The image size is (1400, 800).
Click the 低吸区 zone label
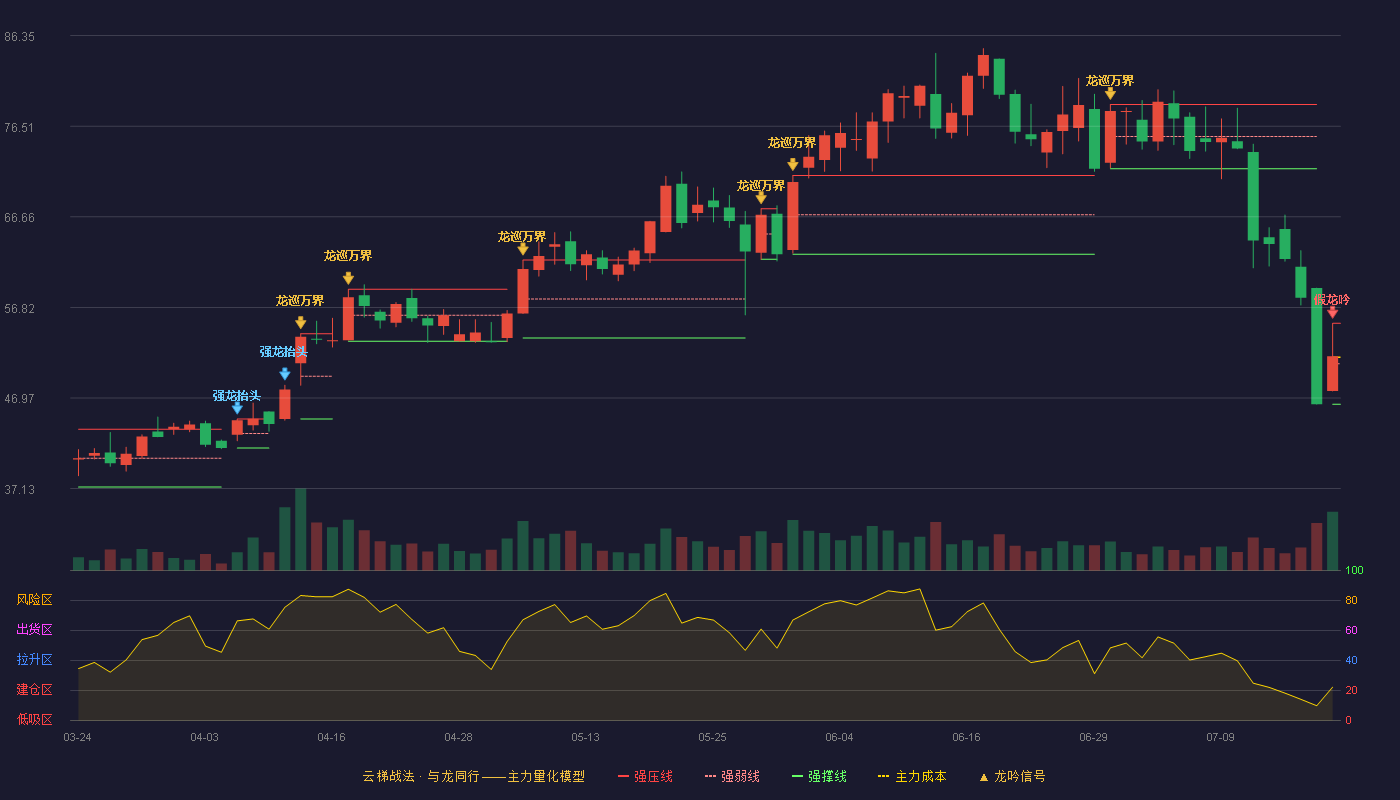tap(34, 719)
